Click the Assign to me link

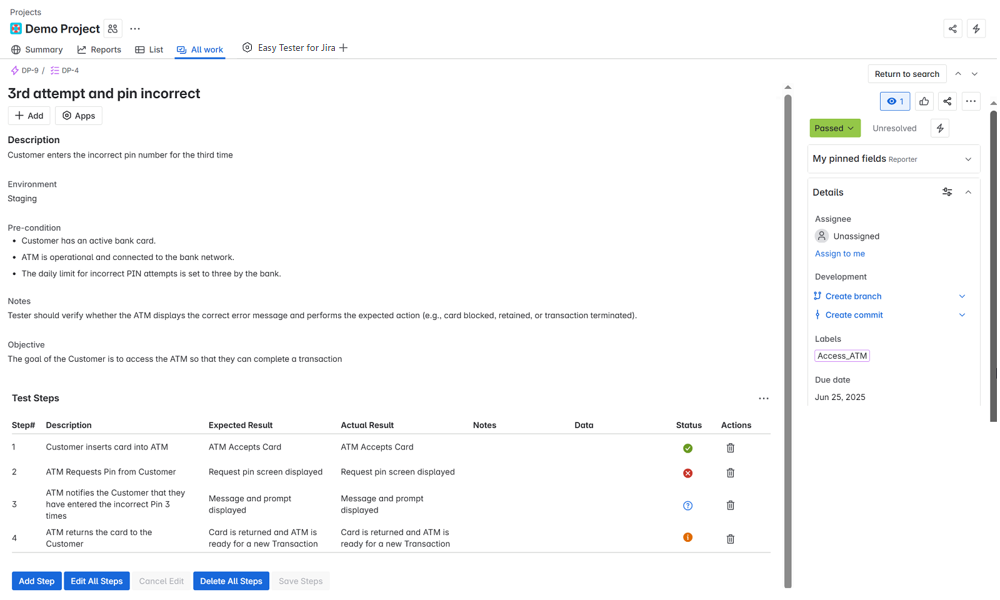[840, 254]
